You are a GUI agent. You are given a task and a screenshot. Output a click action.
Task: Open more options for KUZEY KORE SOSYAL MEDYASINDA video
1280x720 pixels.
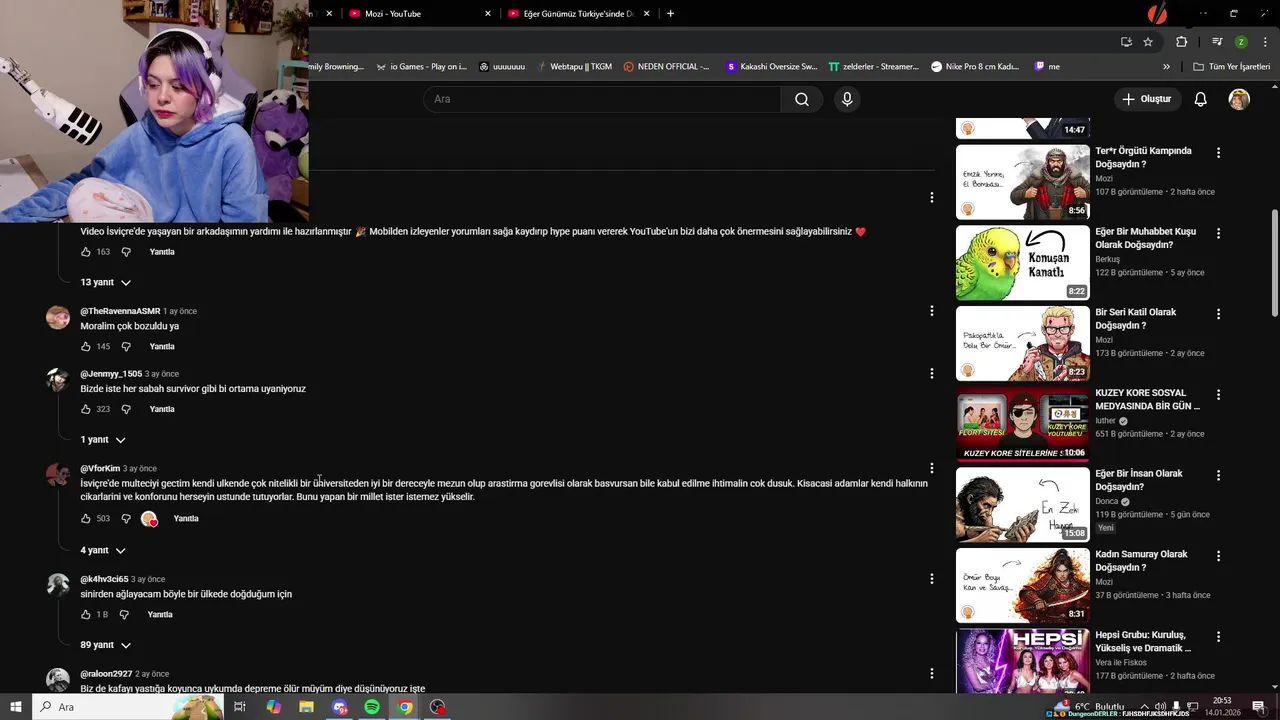[1218, 395]
